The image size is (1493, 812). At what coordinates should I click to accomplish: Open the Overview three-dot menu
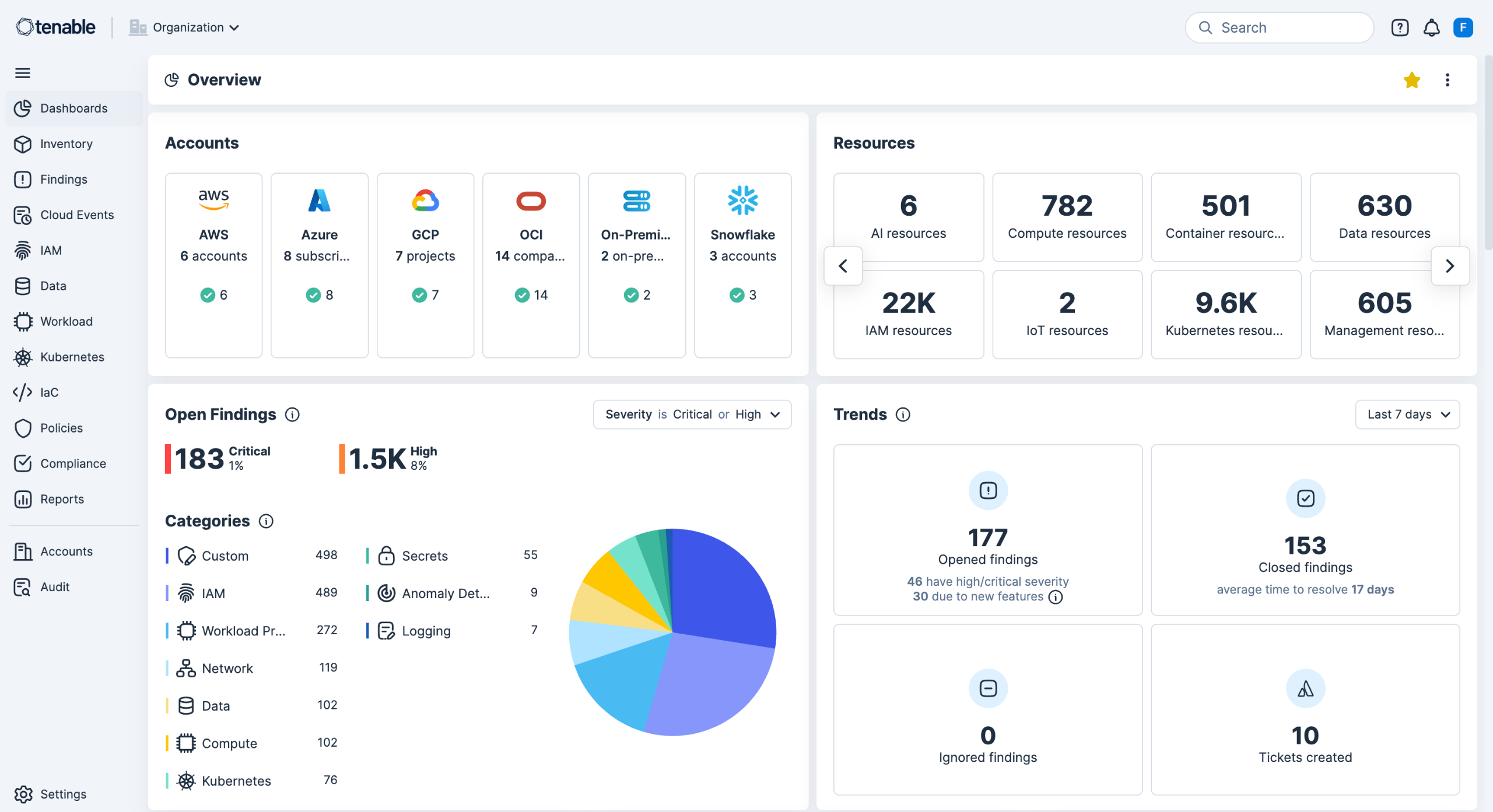(1447, 80)
